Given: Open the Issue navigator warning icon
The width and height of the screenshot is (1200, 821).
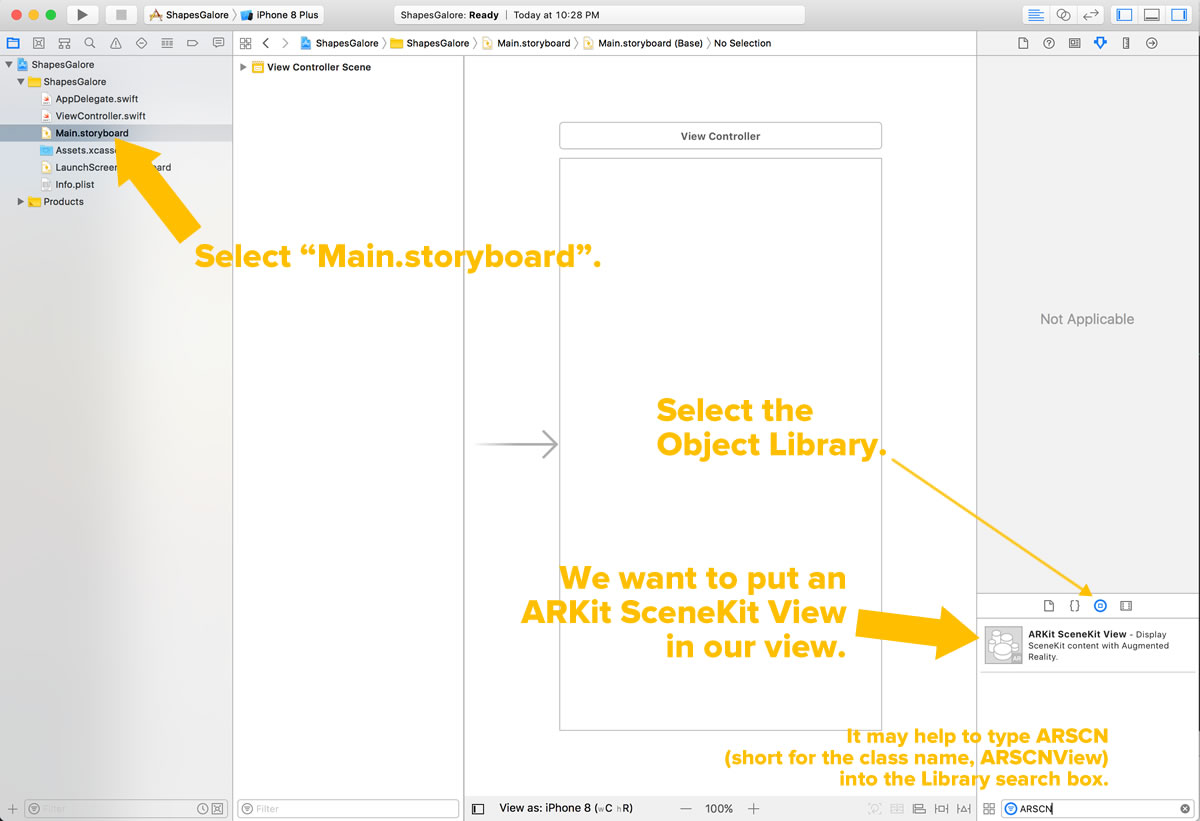Looking at the screenshot, I should [x=116, y=44].
